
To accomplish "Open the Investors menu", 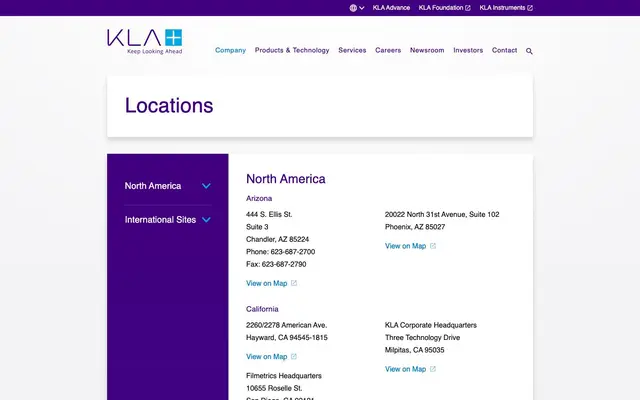I will pyautogui.click(x=468, y=50).
